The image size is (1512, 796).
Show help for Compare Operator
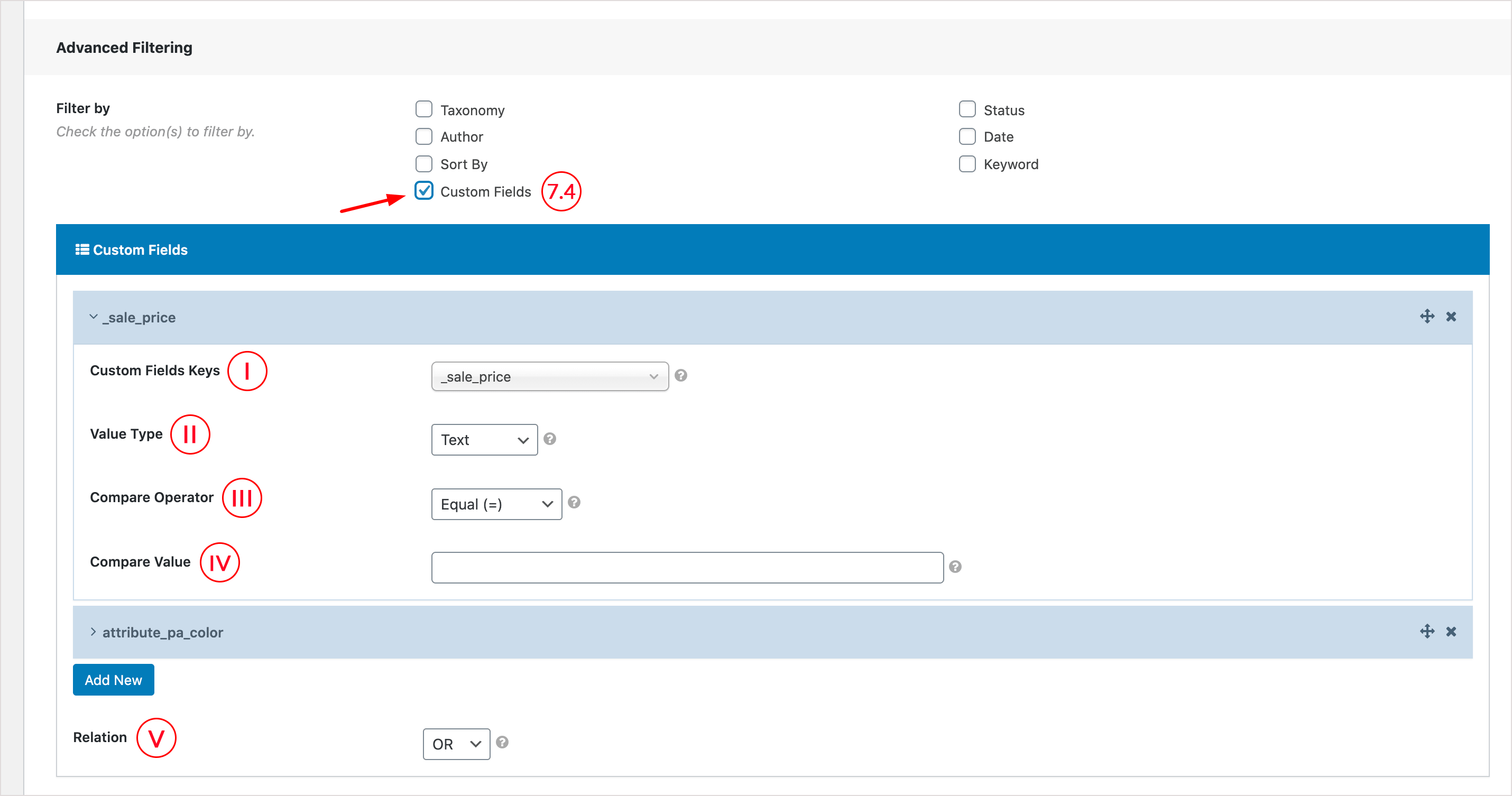[x=574, y=503]
